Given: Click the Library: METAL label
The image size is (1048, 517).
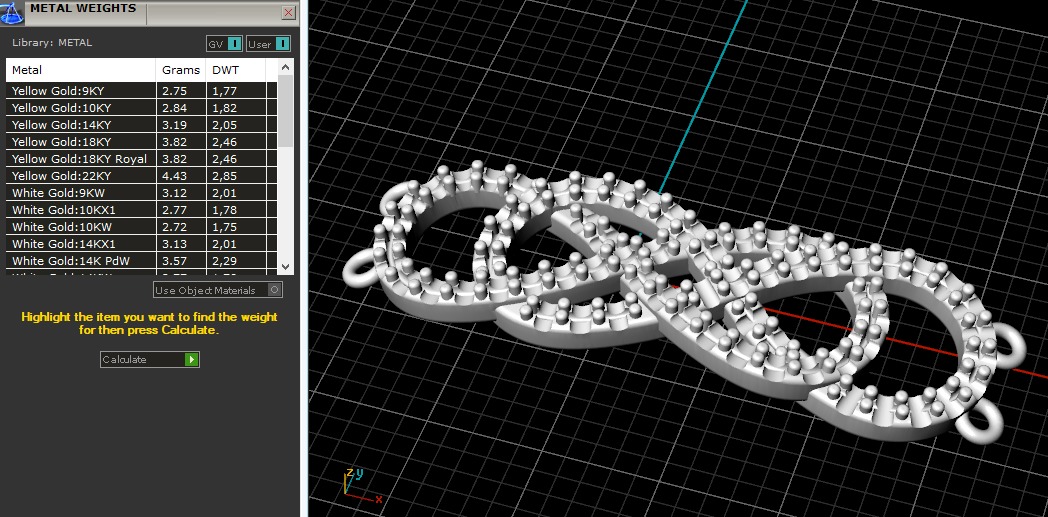Looking at the screenshot, I should [52, 43].
